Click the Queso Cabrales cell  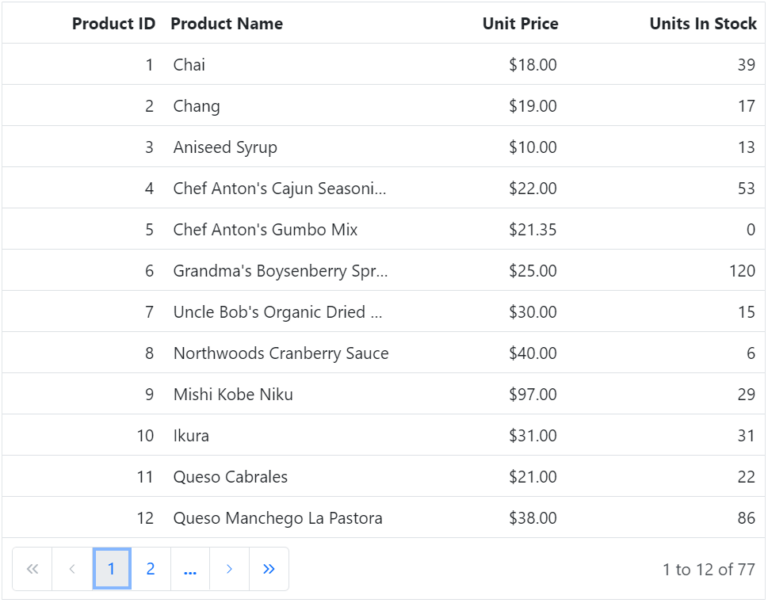(x=230, y=477)
